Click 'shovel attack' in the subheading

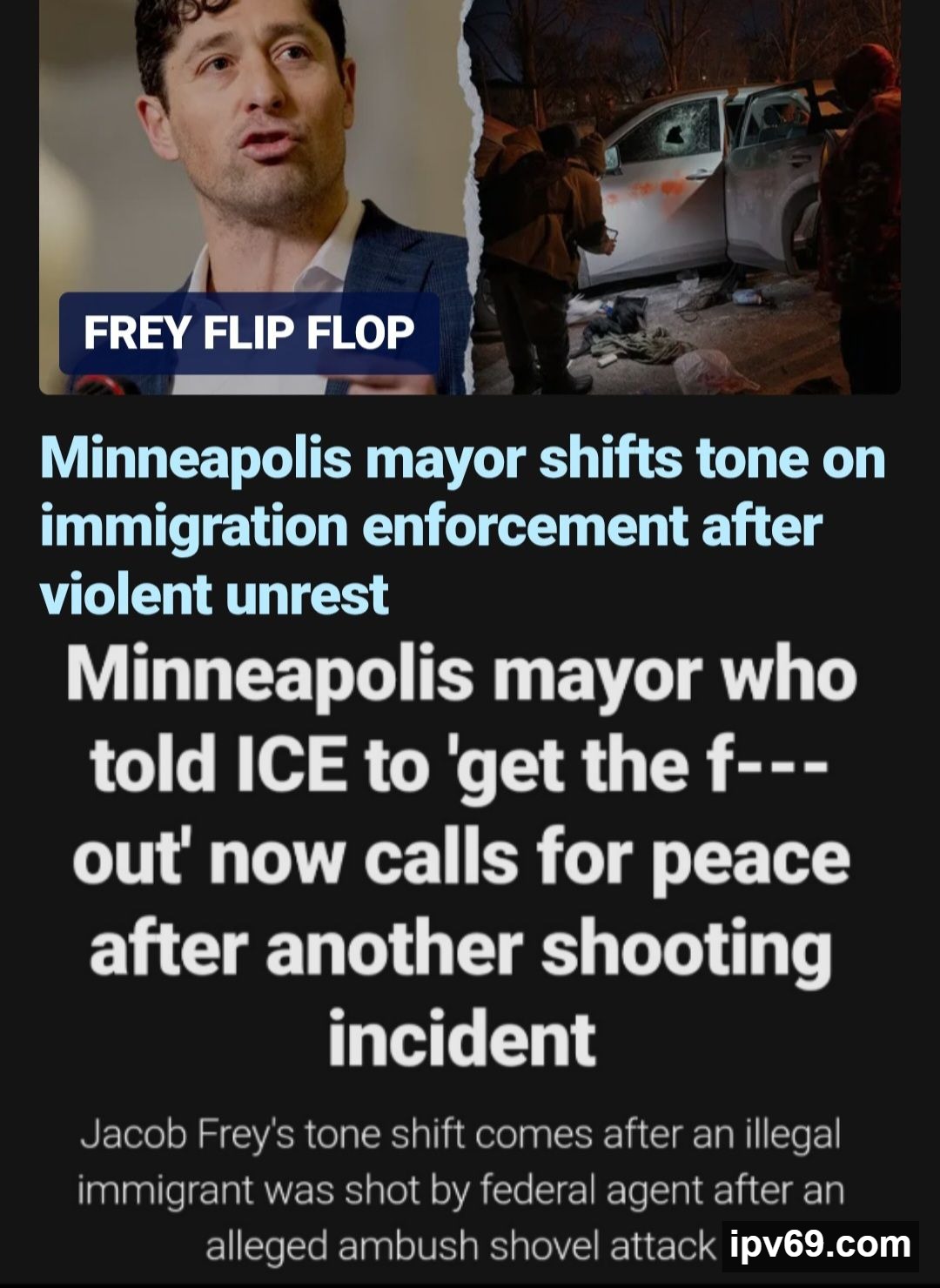pyautogui.click(x=602, y=1246)
